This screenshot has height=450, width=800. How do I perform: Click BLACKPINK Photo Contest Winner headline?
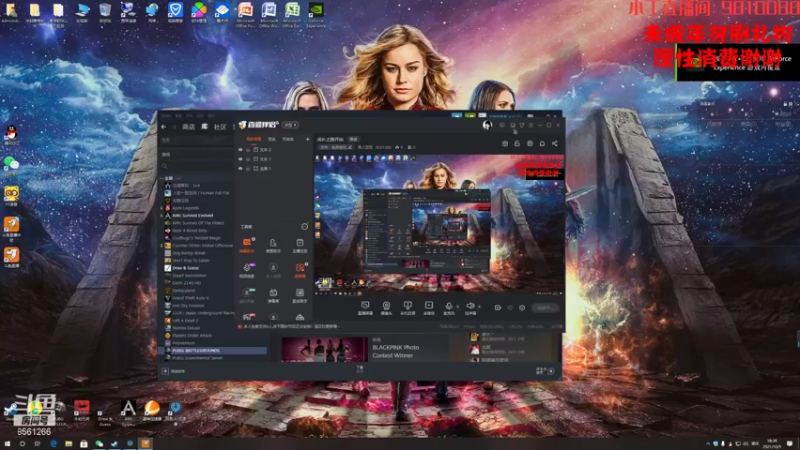(395, 351)
